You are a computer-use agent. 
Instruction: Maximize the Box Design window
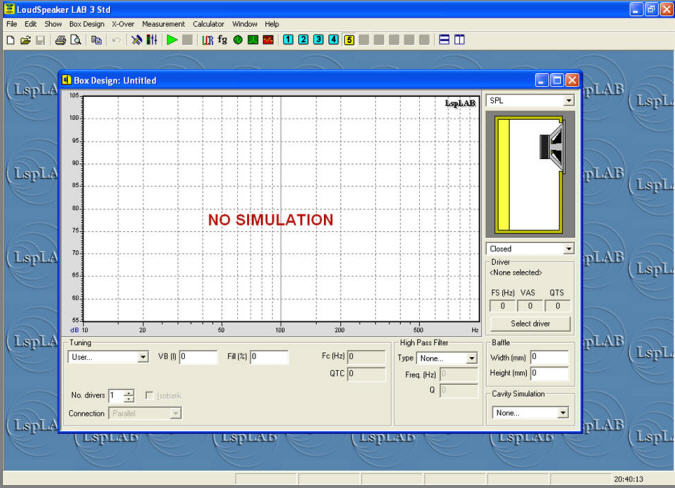(557, 80)
